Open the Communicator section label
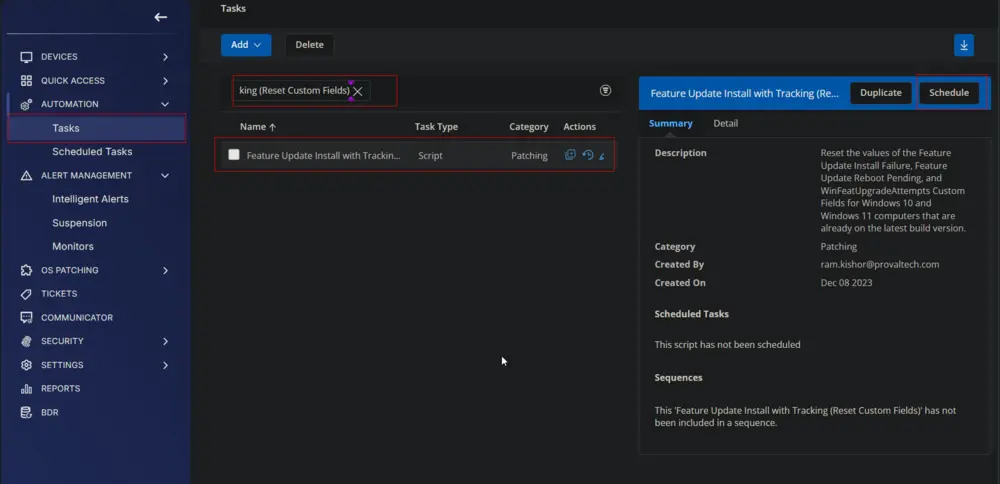Screen dimensions: 1000x484 77,318
